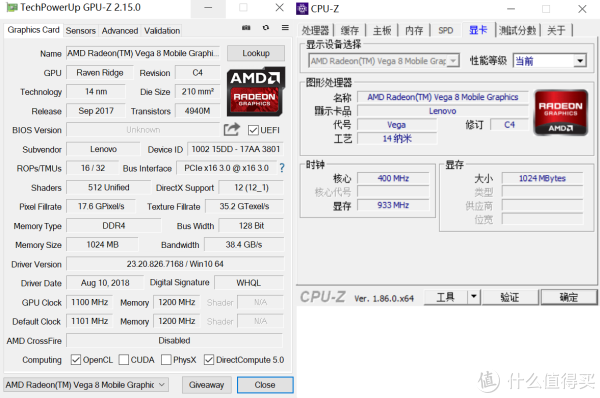Click the BIOS Version field showing Unknown
Image resolution: width=600 pixels, height=398 pixels.
click(143, 130)
